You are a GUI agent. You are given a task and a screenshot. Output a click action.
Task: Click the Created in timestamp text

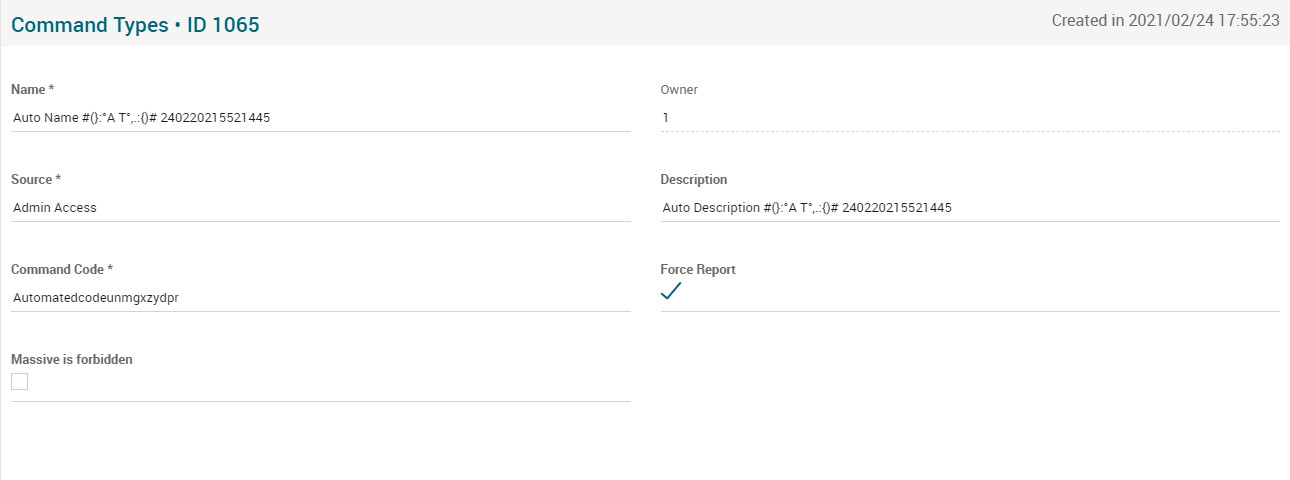click(x=1165, y=20)
